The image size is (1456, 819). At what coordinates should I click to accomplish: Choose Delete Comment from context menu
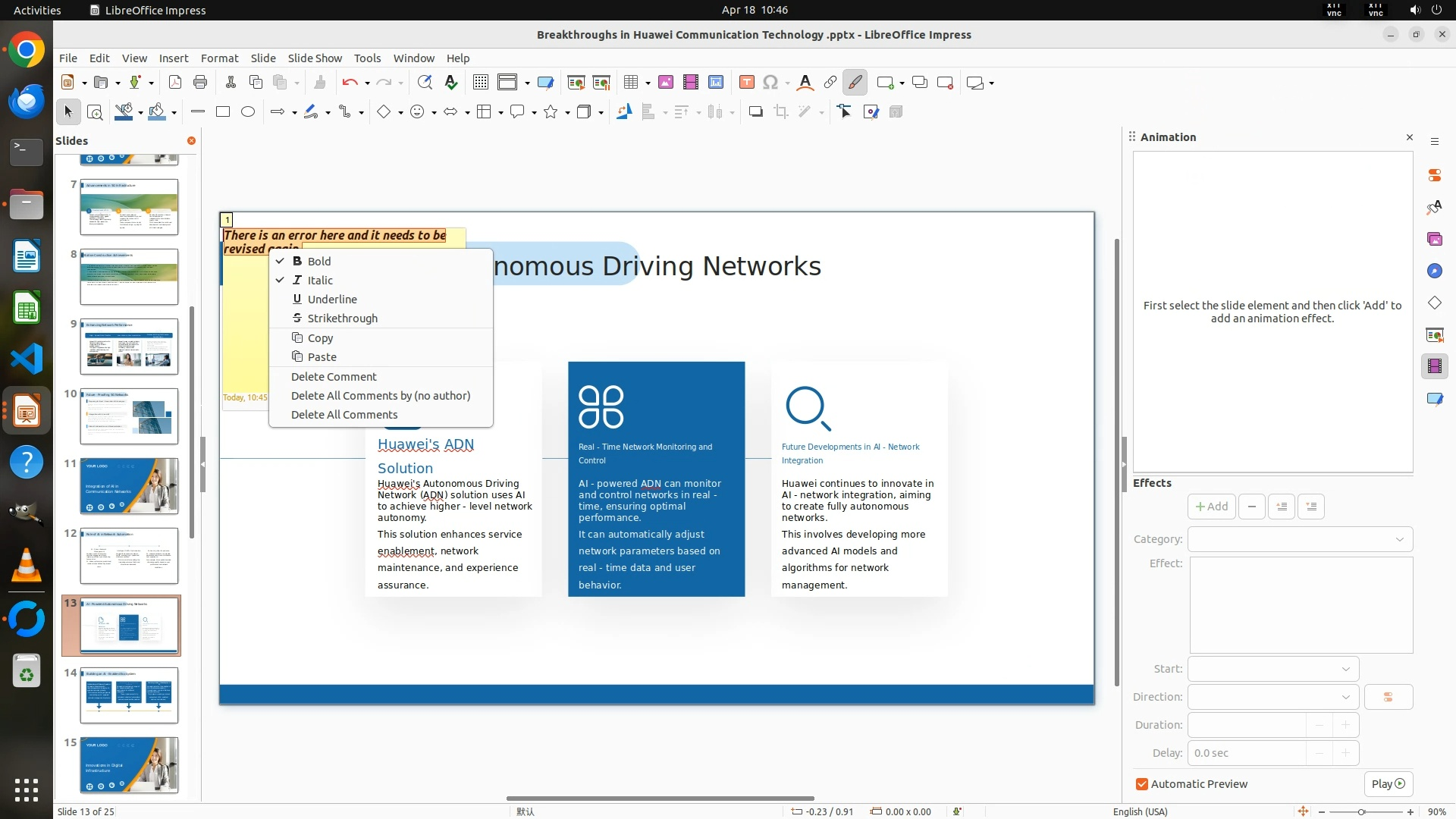point(334,377)
